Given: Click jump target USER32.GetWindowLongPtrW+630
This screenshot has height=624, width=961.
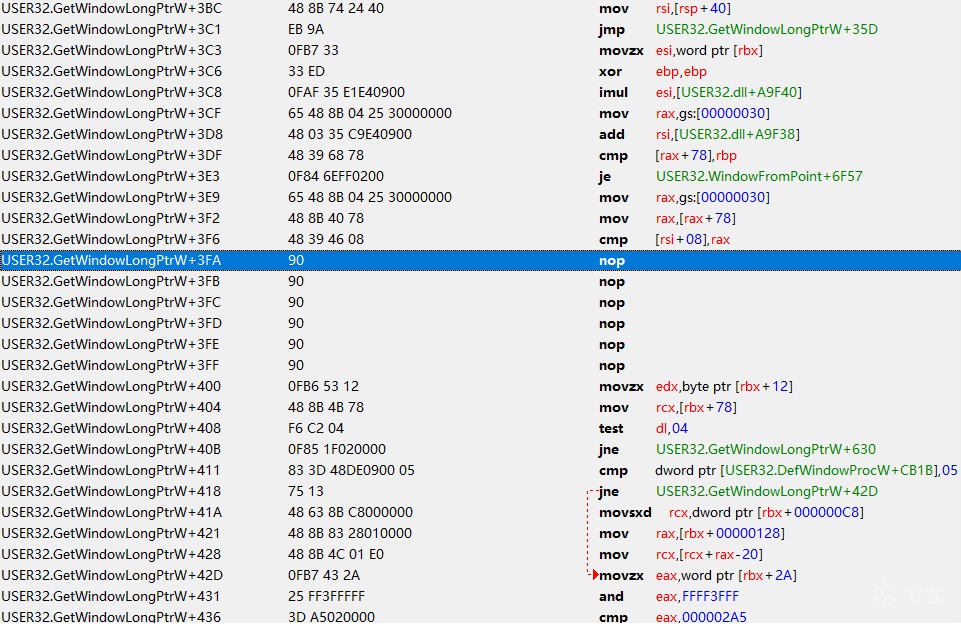Looking at the screenshot, I should coord(765,449).
